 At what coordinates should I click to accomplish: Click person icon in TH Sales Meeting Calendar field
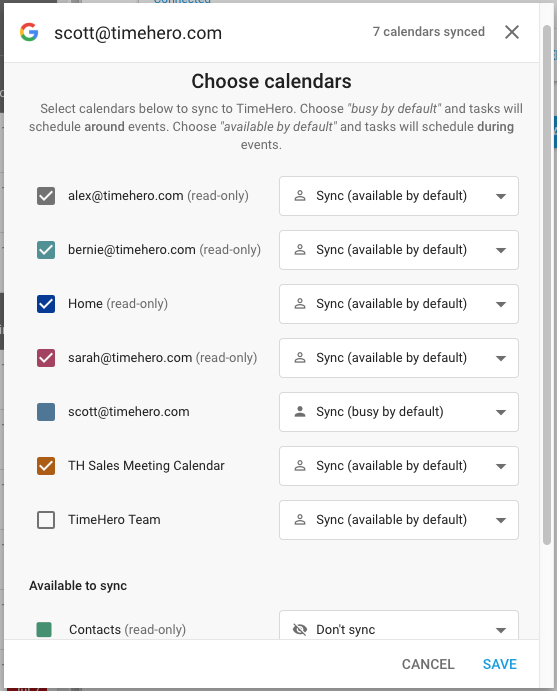tap(300, 465)
